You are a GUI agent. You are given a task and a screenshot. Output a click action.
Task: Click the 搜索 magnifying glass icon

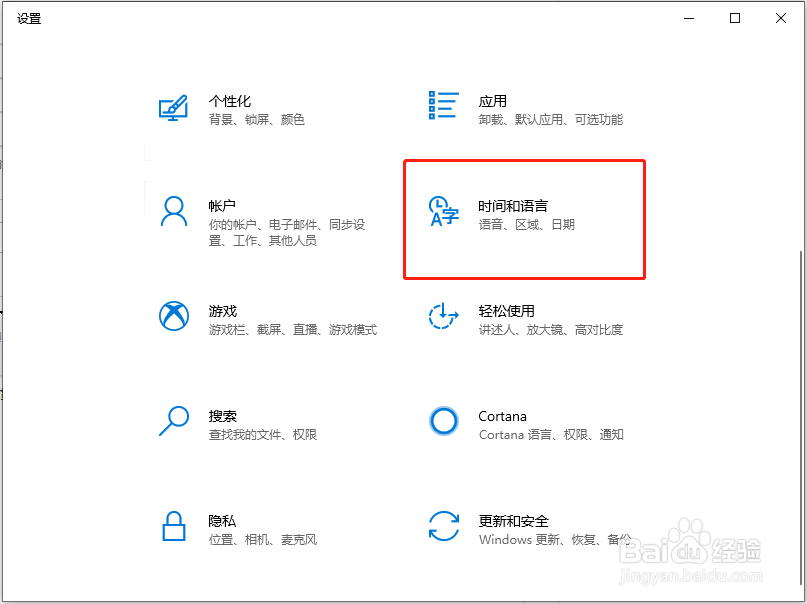pyautogui.click(x=174, y=421)
